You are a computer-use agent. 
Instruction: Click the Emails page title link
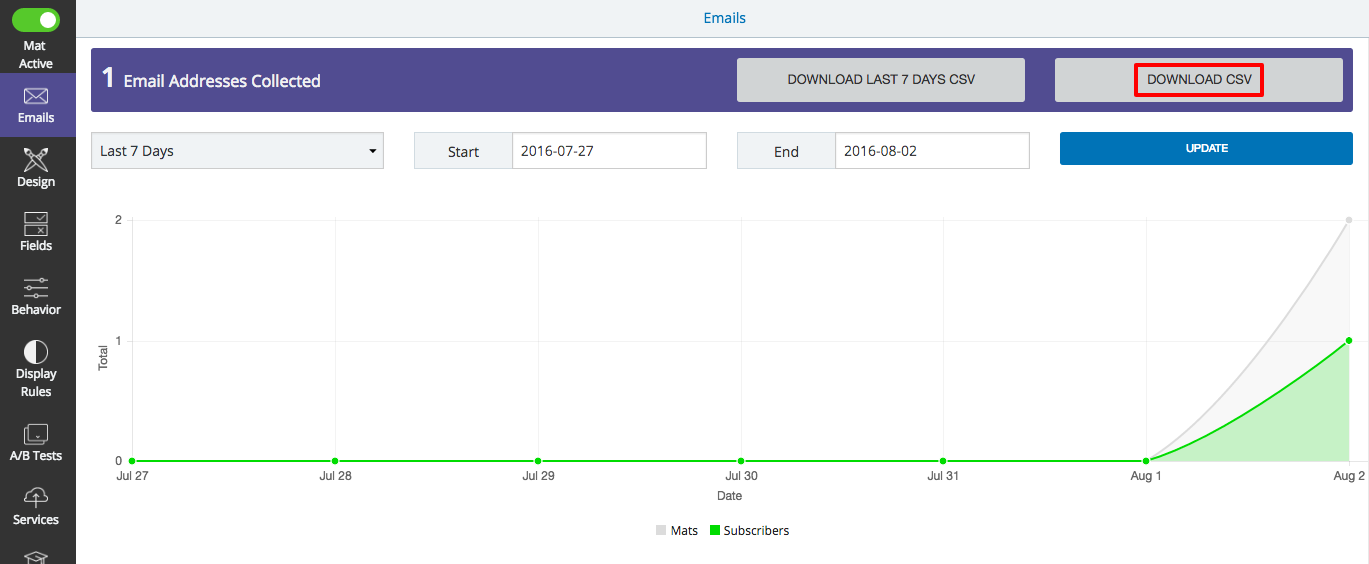pyautogui.click(x=724, y=18)
